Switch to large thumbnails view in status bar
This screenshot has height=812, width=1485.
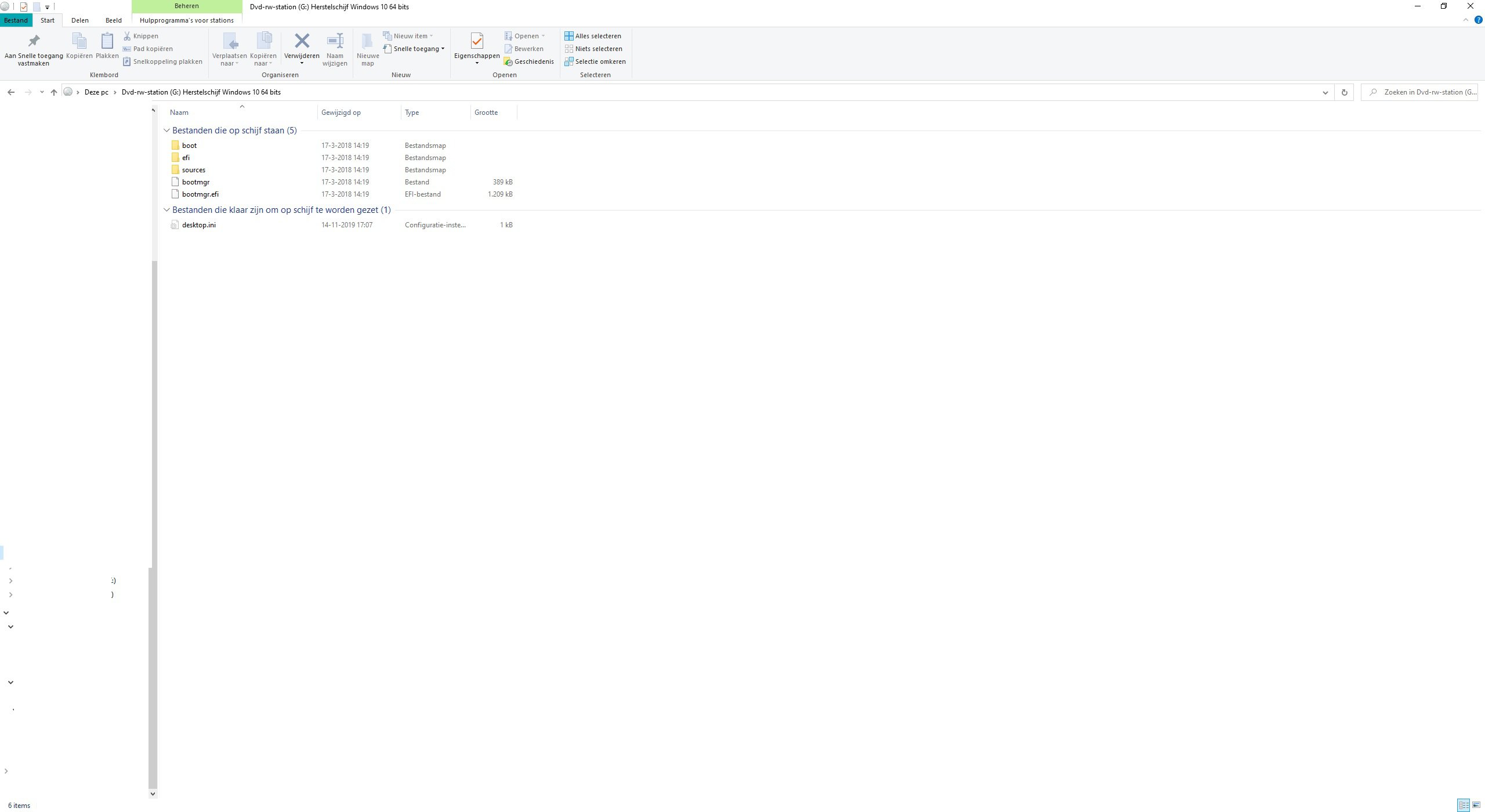pyautogui.click(x=1476, y=805)
